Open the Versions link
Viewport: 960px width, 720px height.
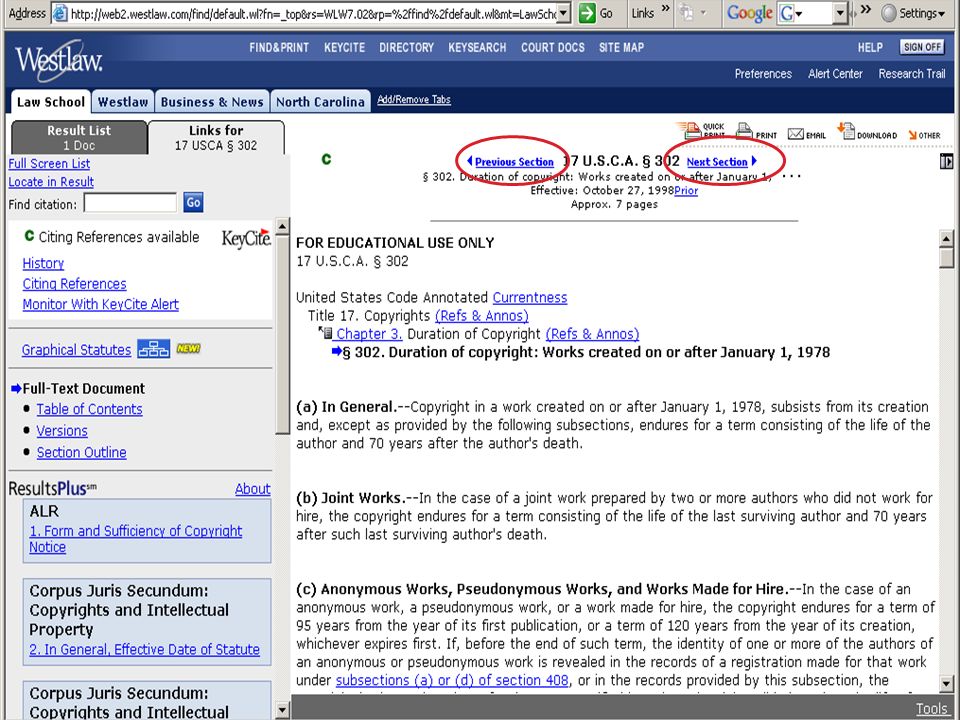pyautogui.click(x=62, y=430)
